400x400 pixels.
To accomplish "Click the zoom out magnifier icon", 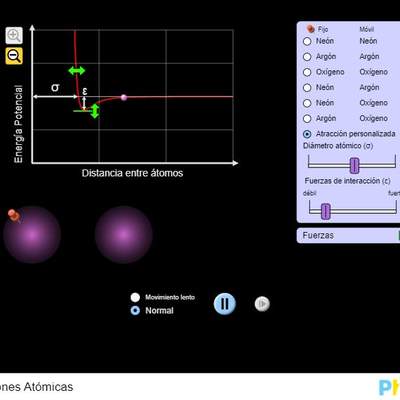I will pos(14,56).
